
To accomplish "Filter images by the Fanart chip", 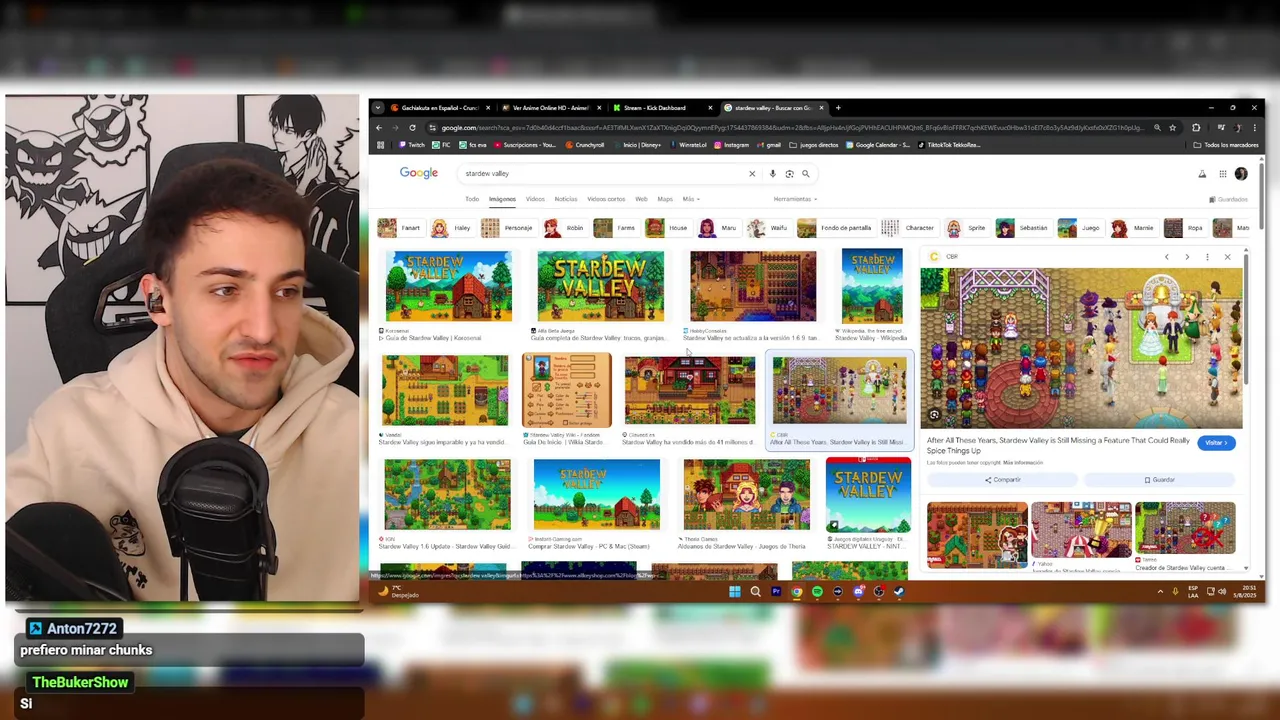I will pos(400,228).
